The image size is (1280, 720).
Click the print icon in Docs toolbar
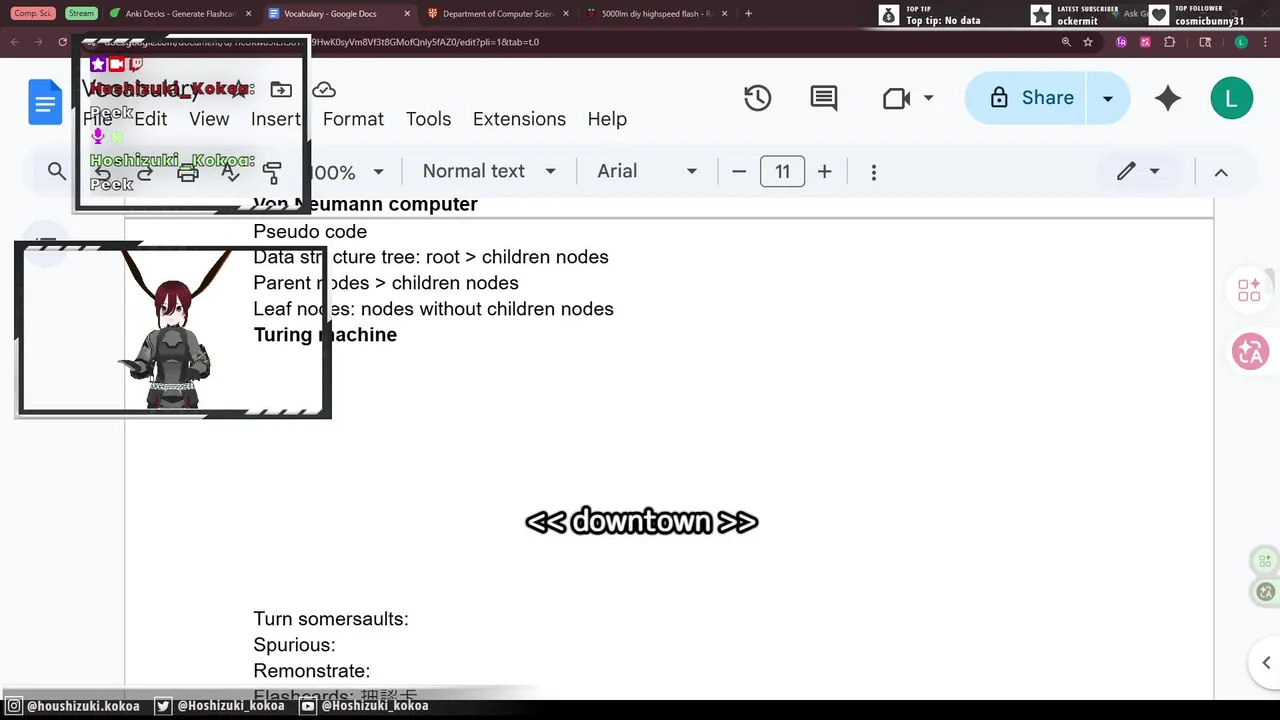(187, 172)
